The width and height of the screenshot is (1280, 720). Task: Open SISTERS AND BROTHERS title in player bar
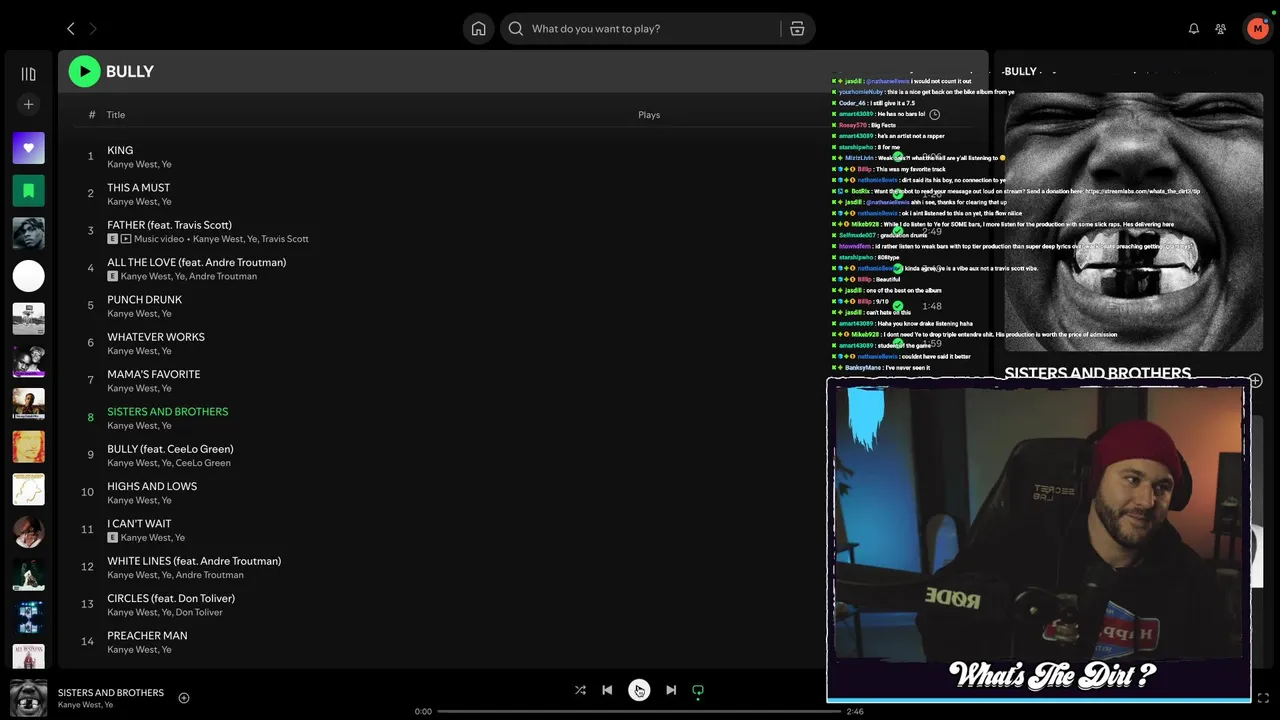tap(111, 692)
